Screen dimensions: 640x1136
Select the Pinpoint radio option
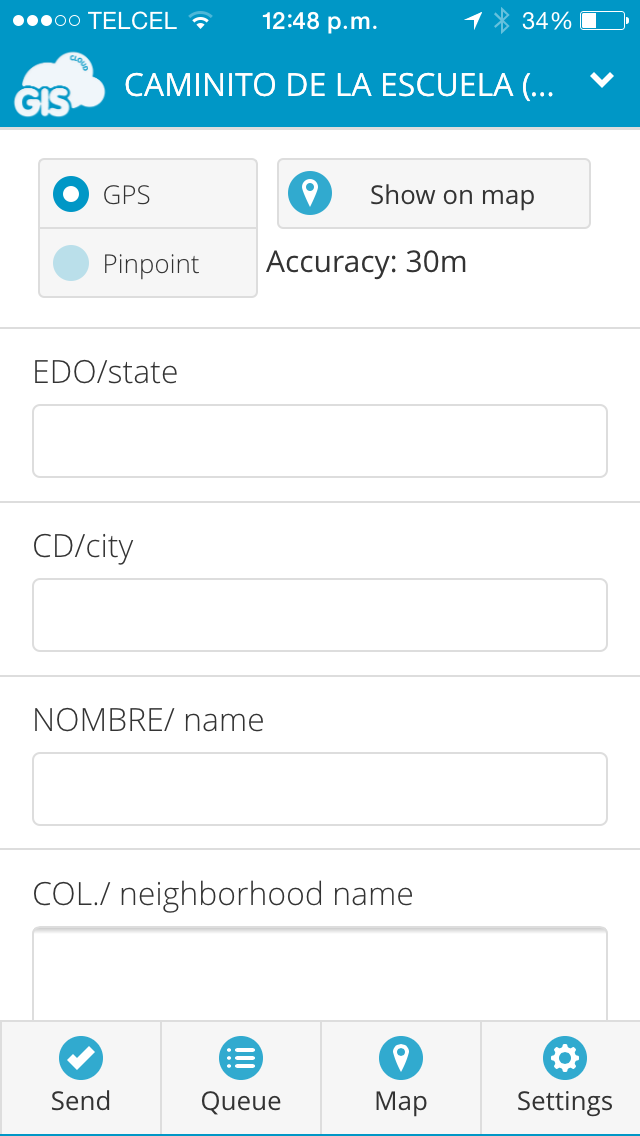71,264
